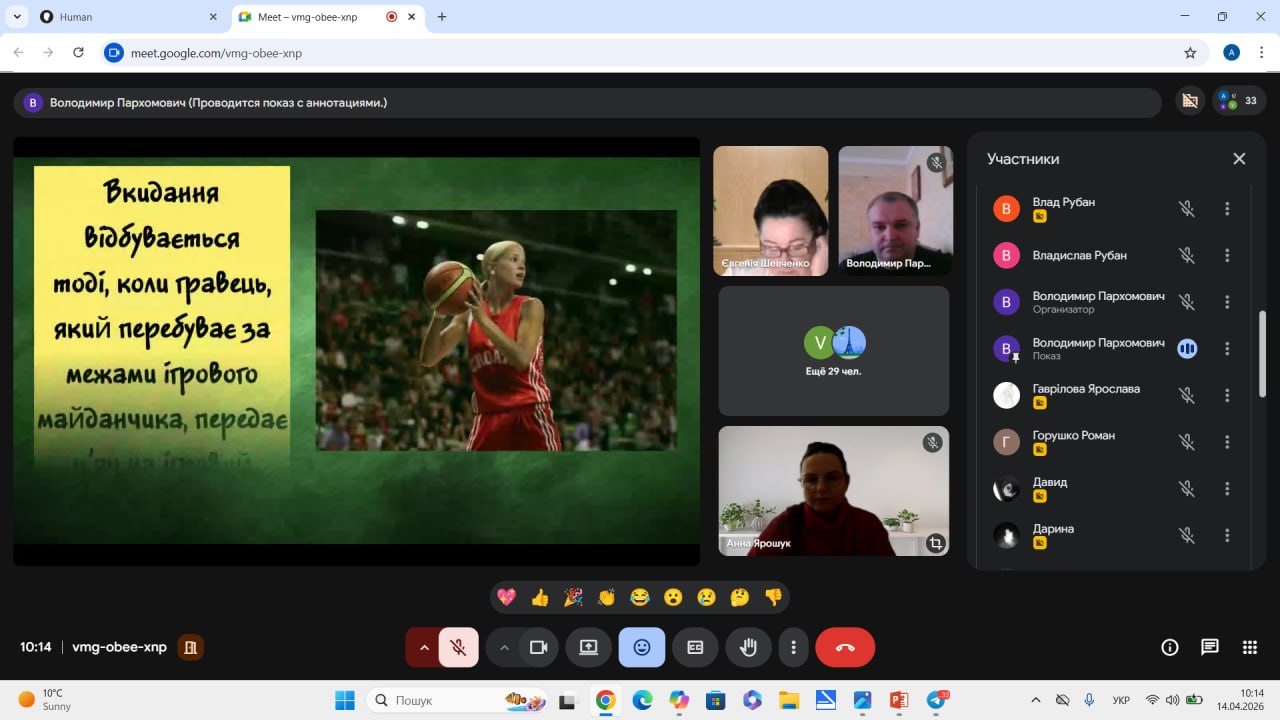Open the emoji reactions button

(641, 647)
